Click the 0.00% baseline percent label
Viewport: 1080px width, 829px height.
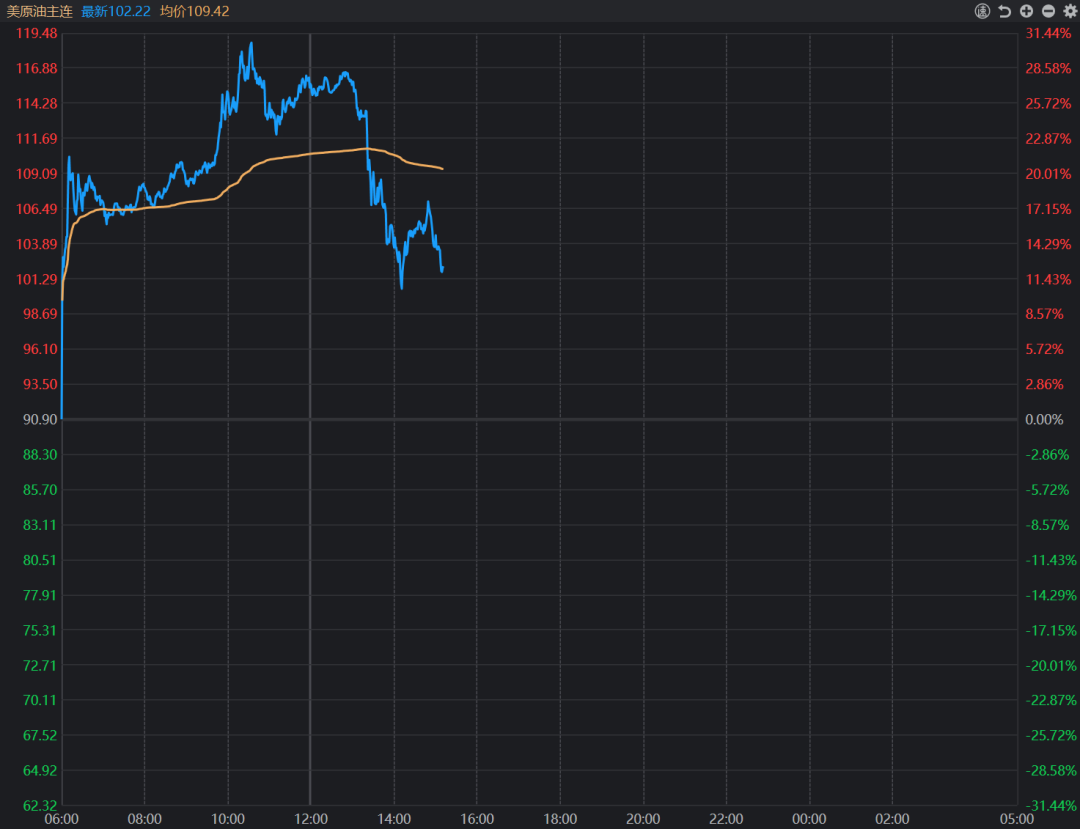[1044, 419]
